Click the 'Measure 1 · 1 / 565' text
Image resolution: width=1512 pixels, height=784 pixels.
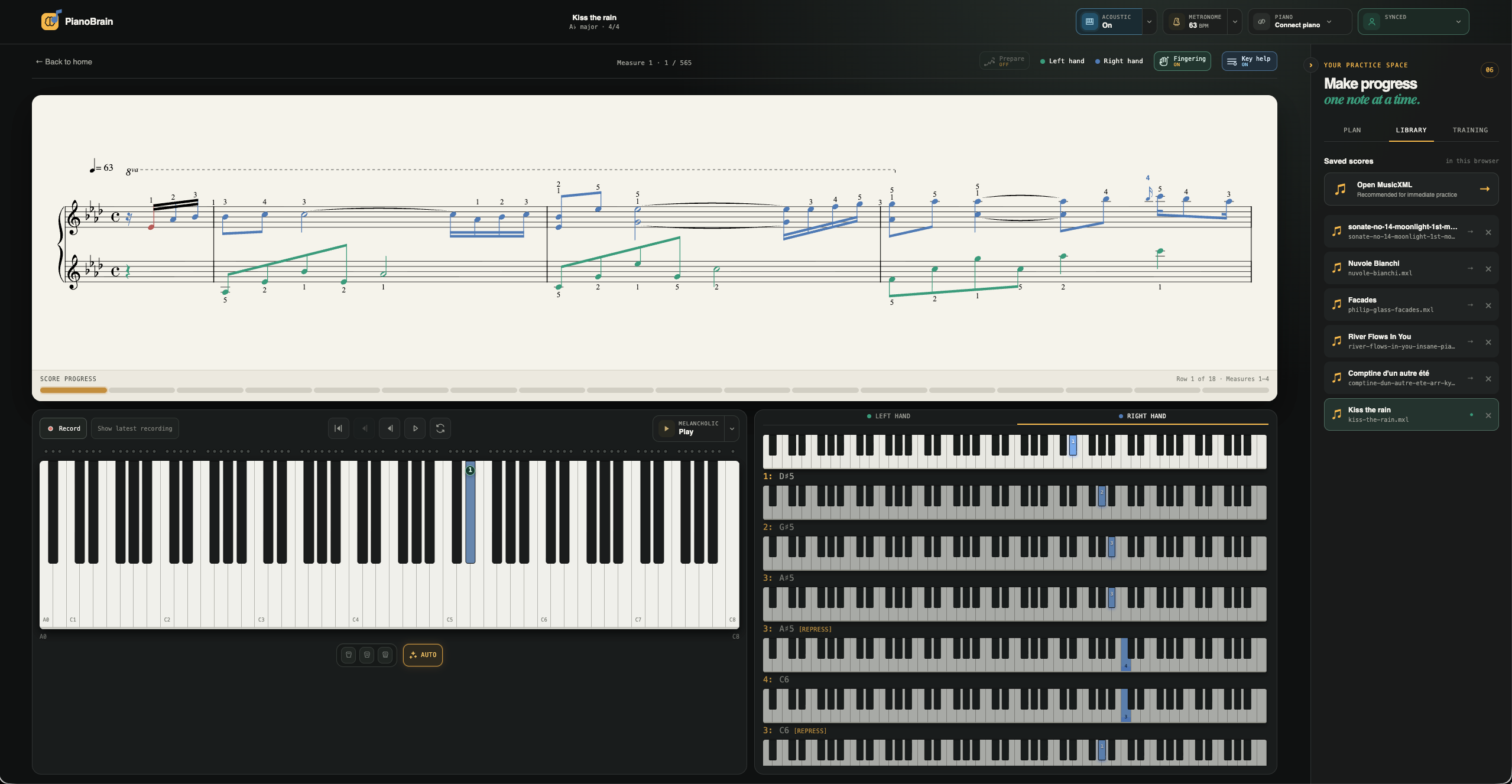click(654, 63)
